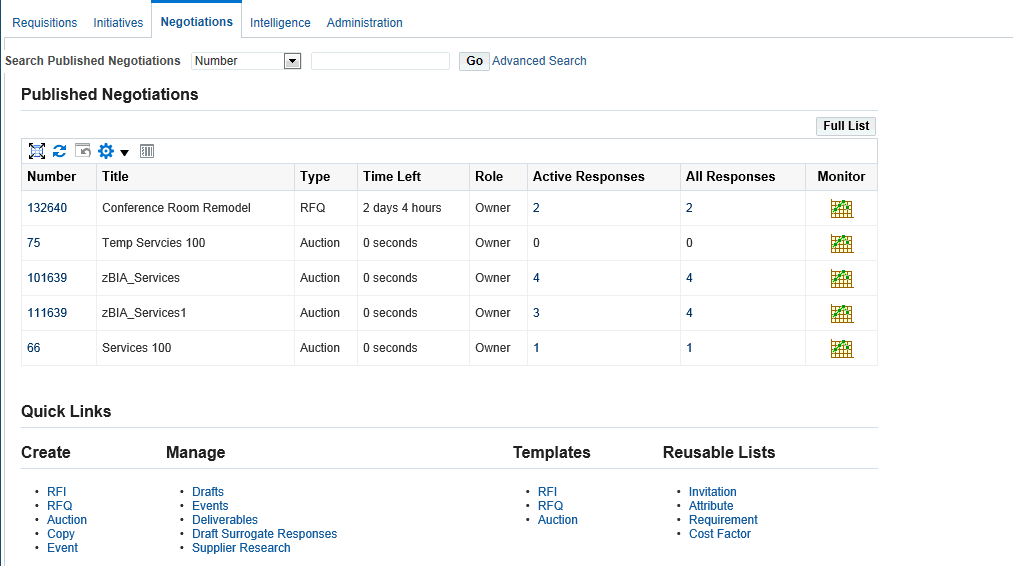The height and width of the screenshot is (566, 1013).
Task: Click the Full List button
Action: click(x=846, y=126)
